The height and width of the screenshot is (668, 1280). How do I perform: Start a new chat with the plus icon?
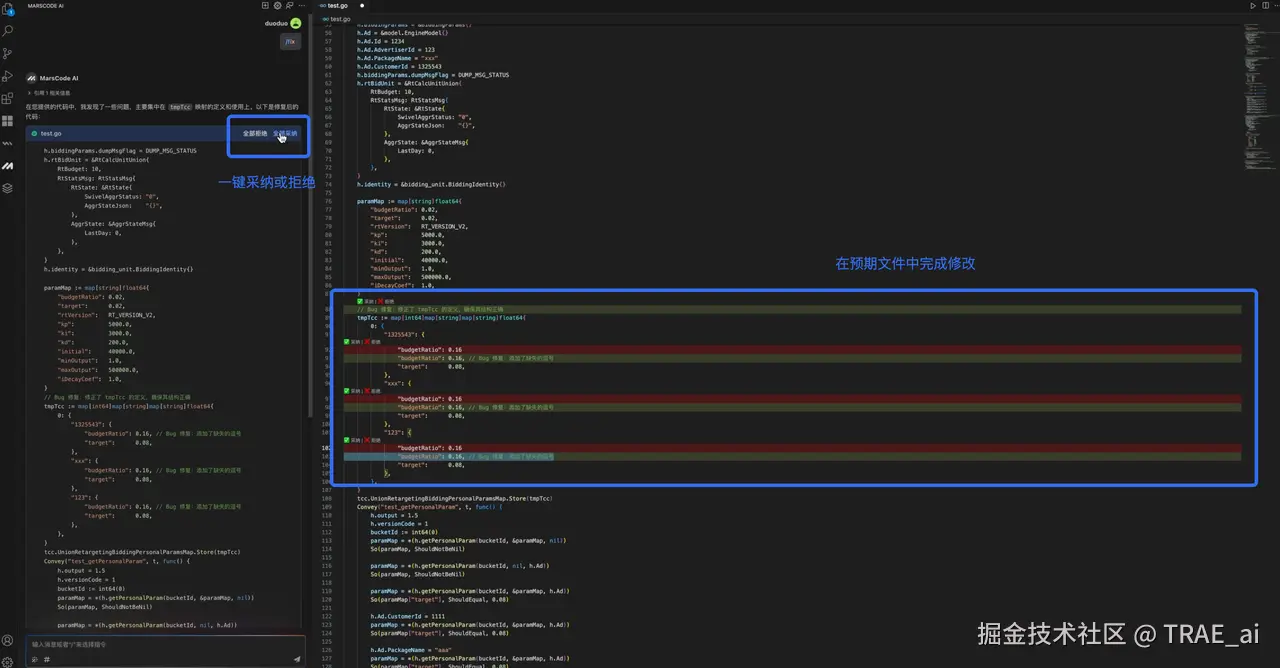click(x=267, y=5)
